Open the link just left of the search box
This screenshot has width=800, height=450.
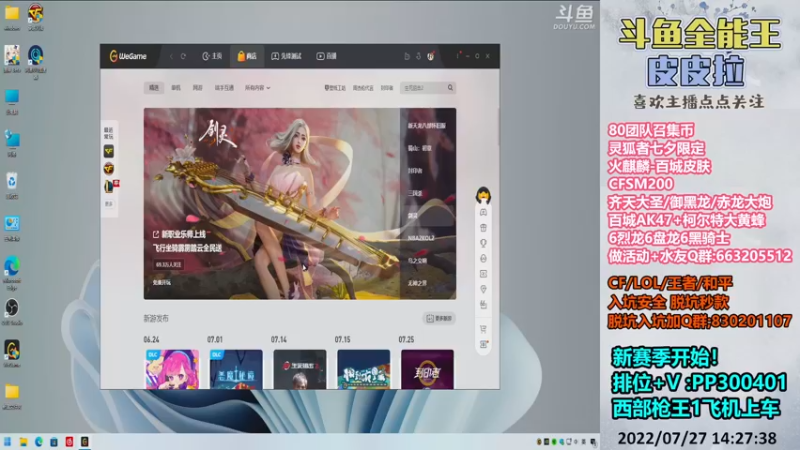point(387,88)
